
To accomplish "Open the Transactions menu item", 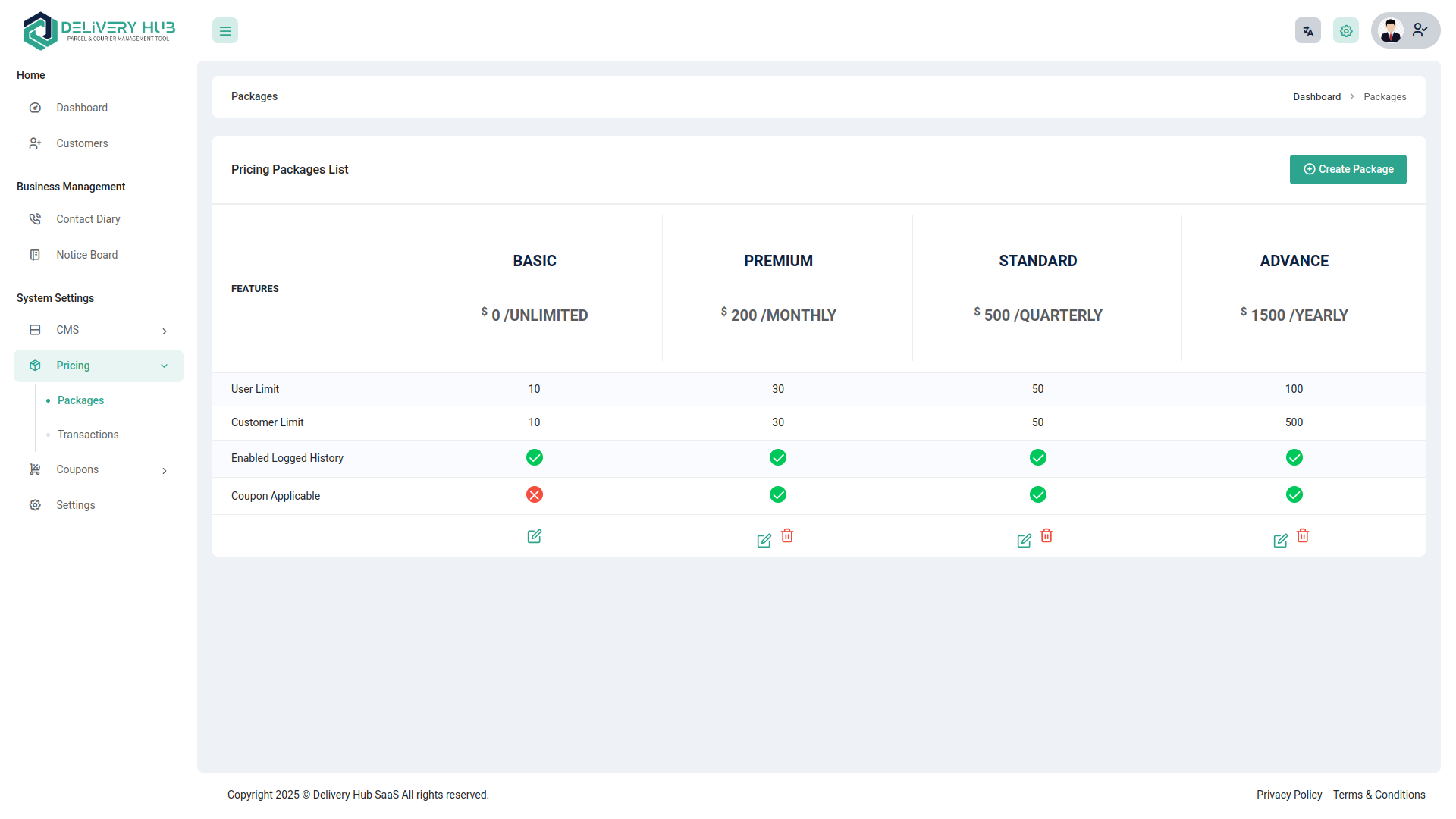I will click(x=87, y=435).
